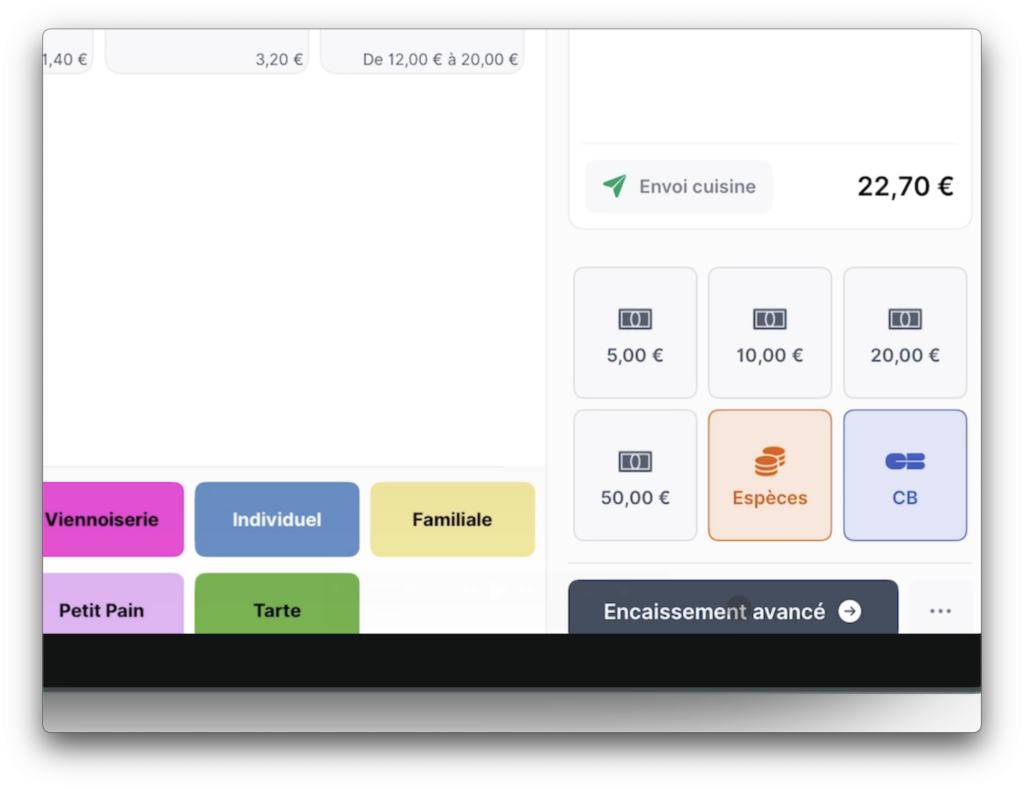Click the arrow icon in Encaissement avancé
The height and width of the screenshot is (789, 1024).
coord(849,611)
